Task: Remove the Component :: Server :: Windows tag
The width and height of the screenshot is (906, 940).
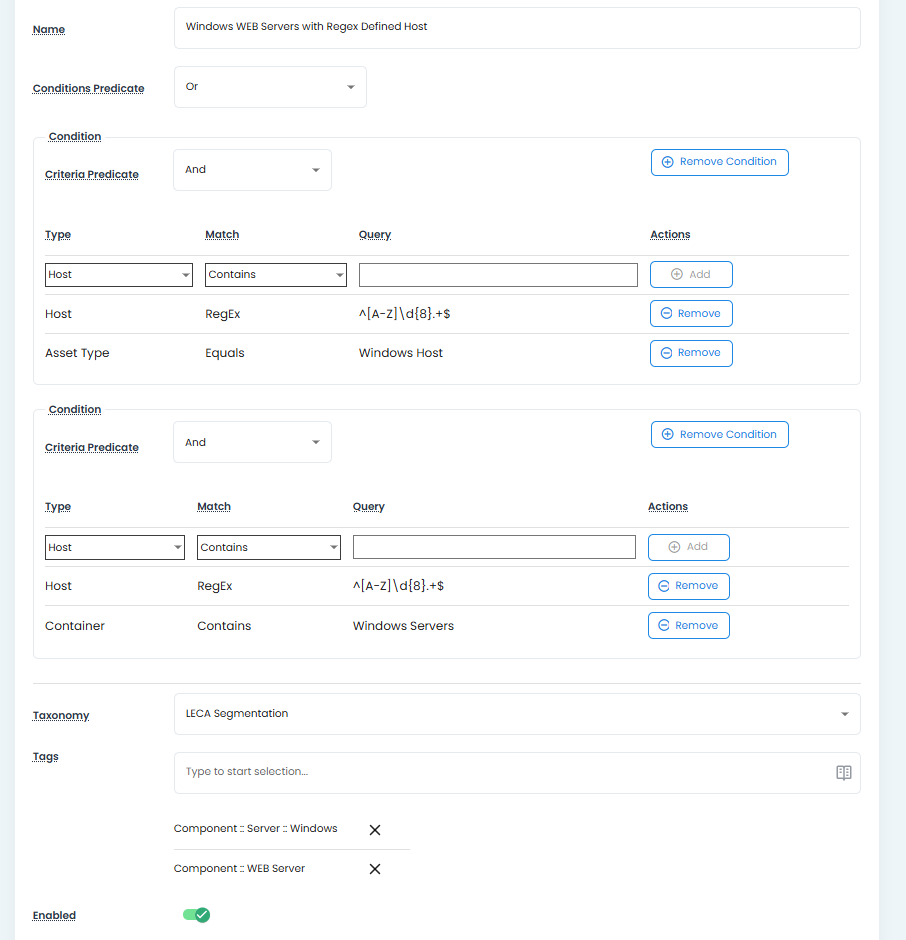Action: pyautogui.click(x=375, y=830)
